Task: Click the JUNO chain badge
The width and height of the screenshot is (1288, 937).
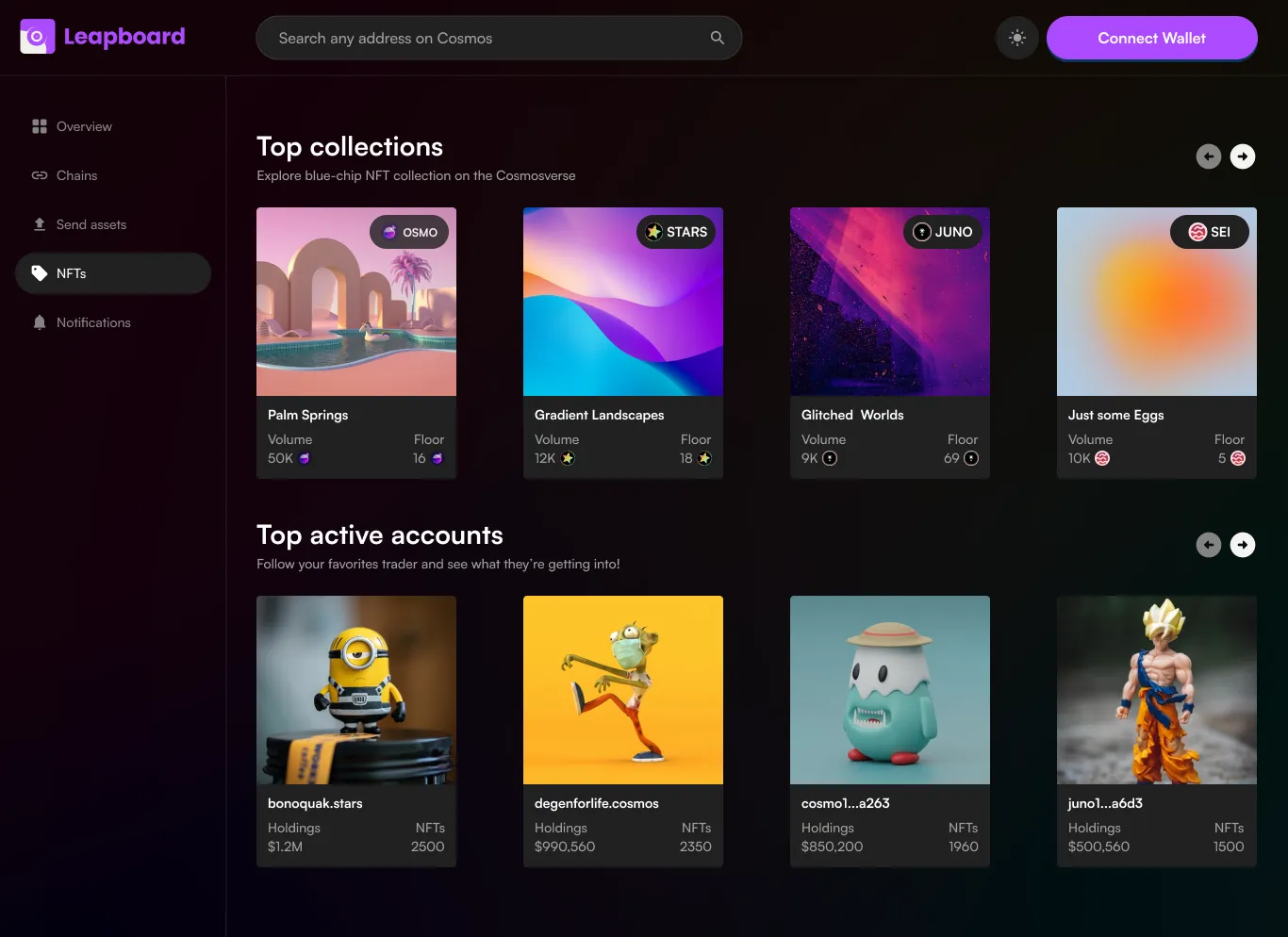Action: pos(943,232)
